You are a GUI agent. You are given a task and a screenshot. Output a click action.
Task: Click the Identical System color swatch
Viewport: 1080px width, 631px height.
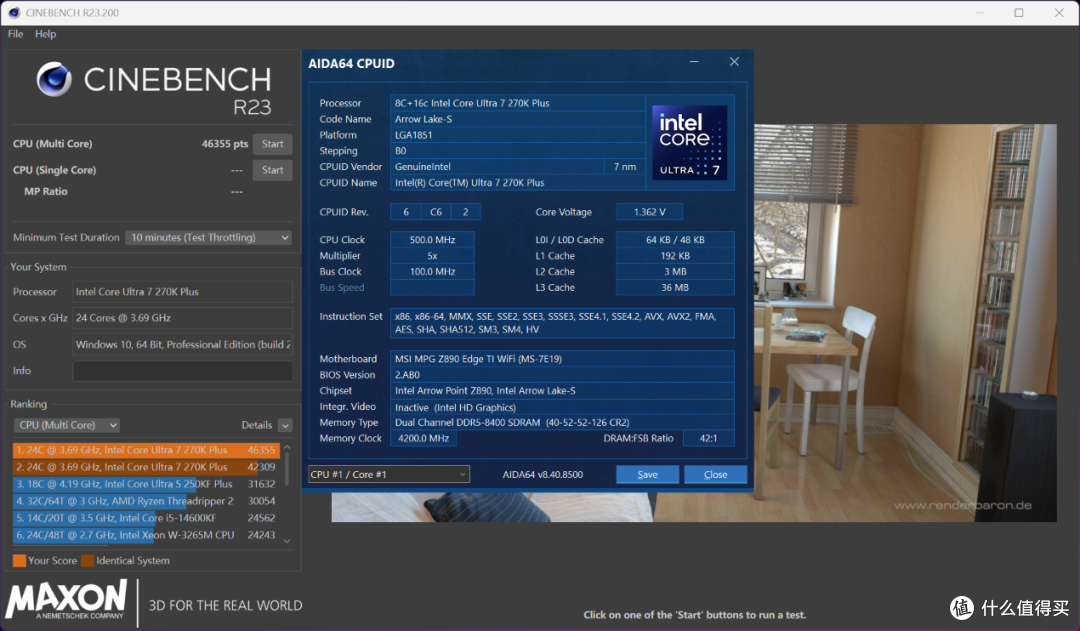tap(87, 561)
